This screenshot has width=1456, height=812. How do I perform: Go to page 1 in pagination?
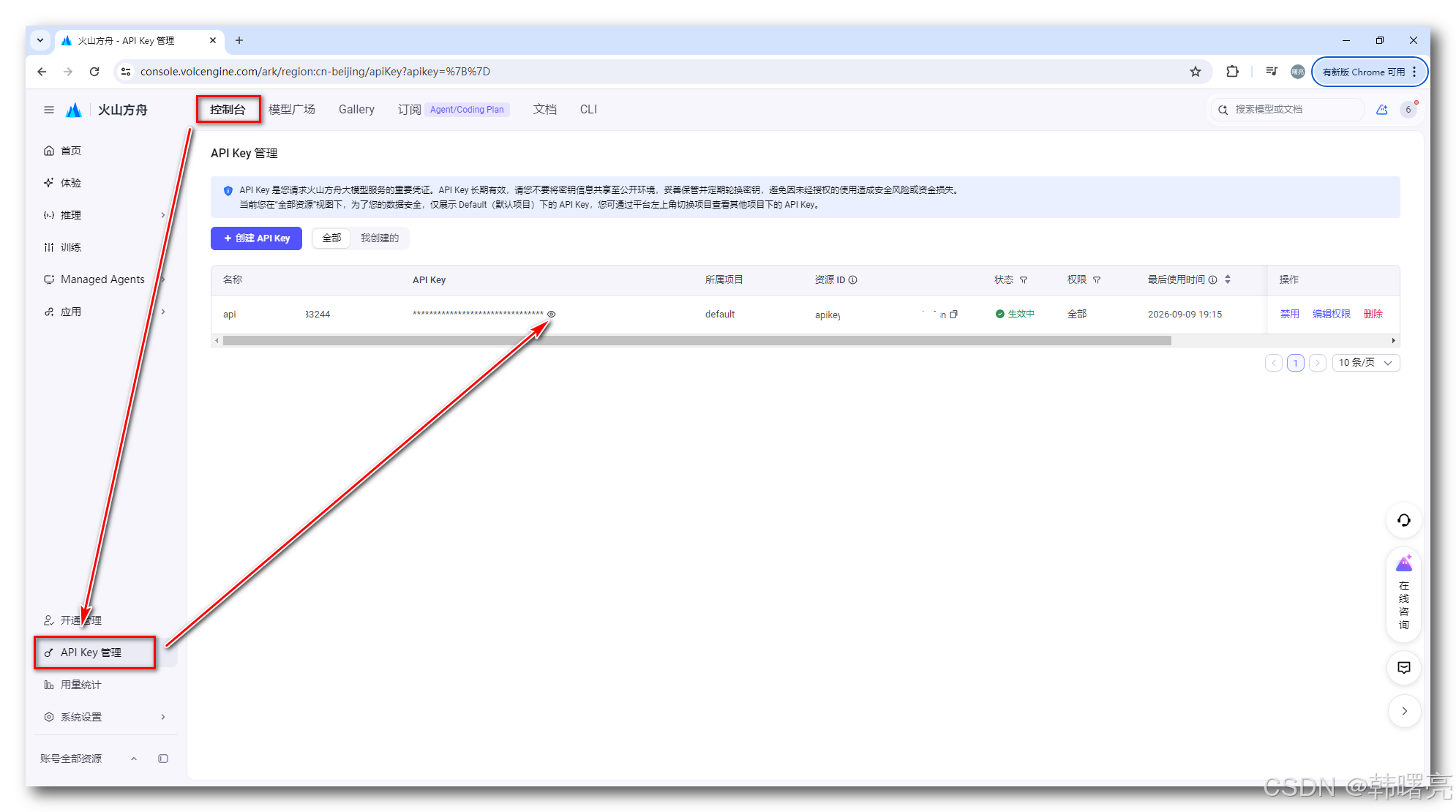[x=1296, y=363]
